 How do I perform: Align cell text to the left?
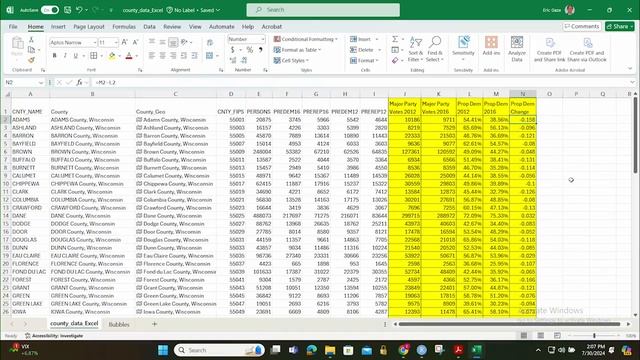click(x=151, y=56)
